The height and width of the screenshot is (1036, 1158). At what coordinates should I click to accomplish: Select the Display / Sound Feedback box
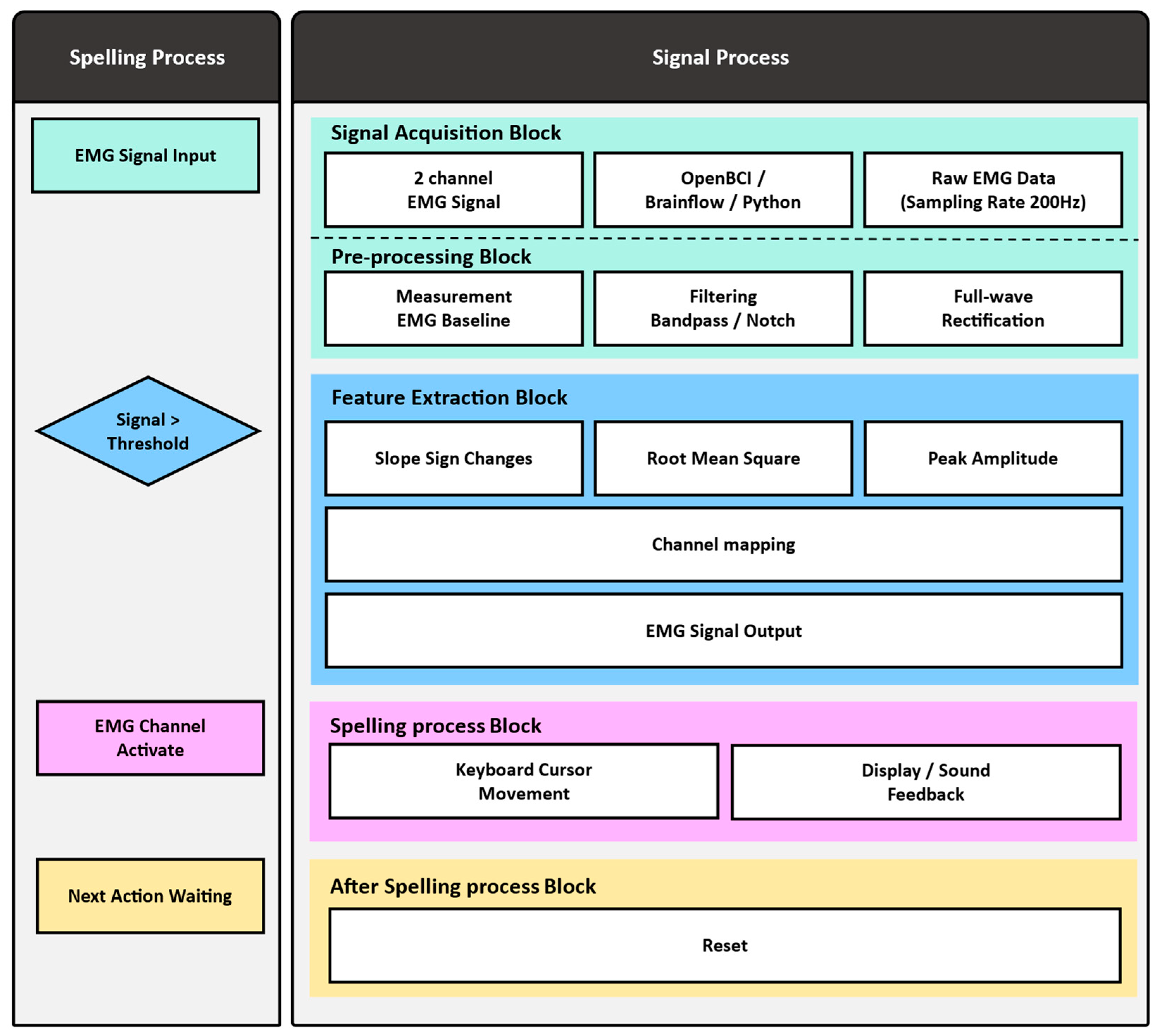click(926, 782)
